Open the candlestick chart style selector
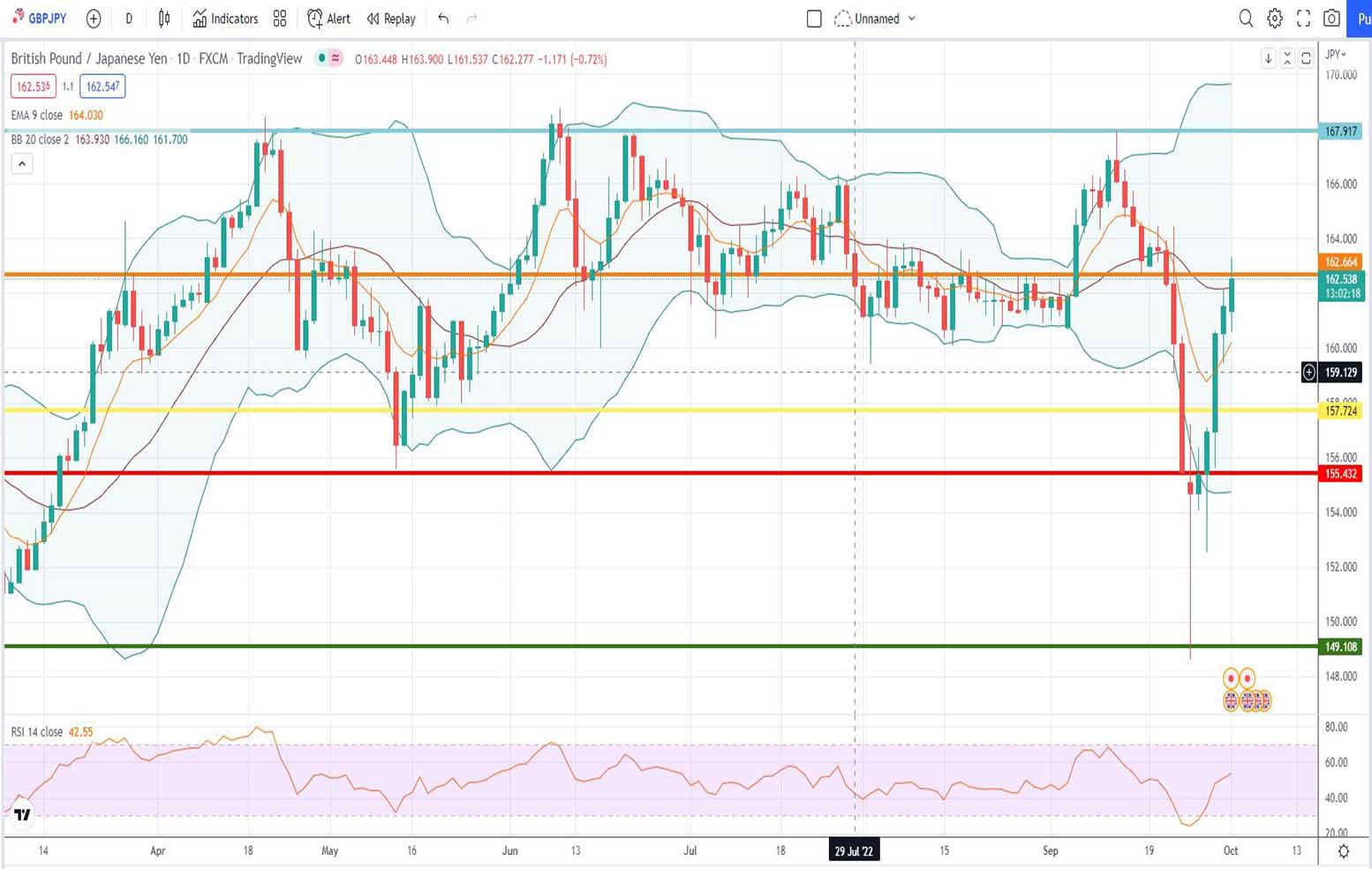 [x=164, y=19]
